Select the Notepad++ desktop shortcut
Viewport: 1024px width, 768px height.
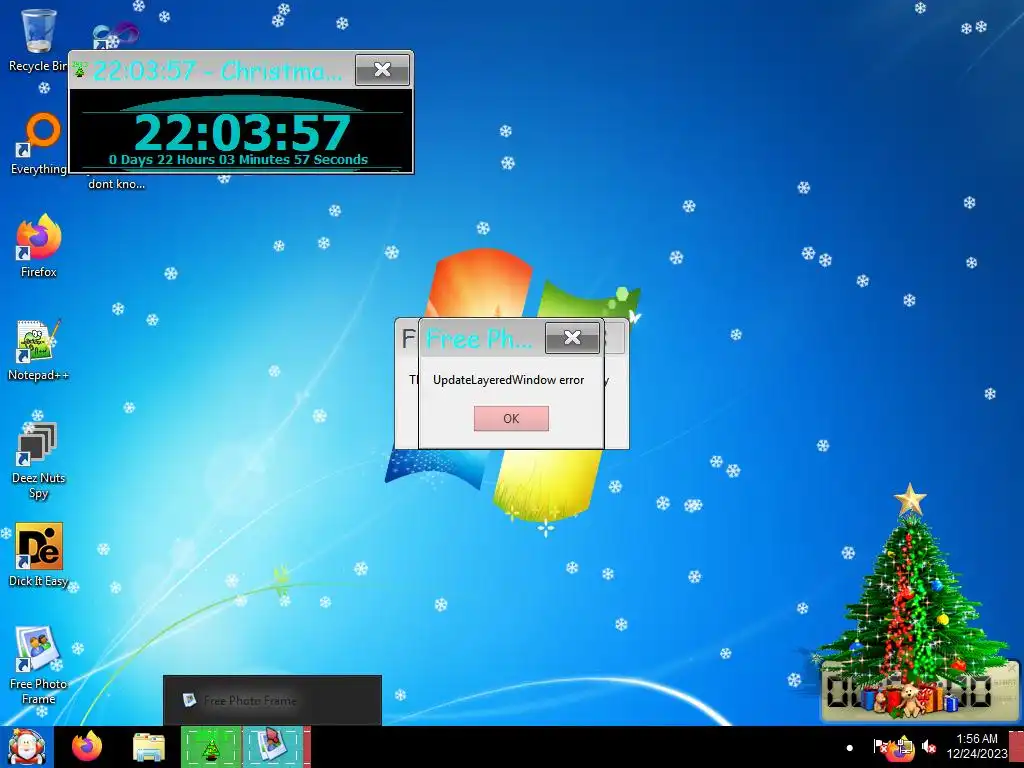pos(38,350)
